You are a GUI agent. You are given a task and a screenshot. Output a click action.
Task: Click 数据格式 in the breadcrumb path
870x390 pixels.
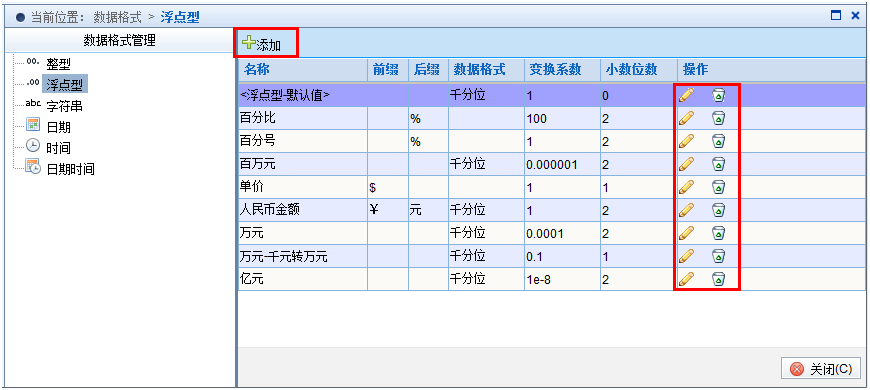pos(117,17)
